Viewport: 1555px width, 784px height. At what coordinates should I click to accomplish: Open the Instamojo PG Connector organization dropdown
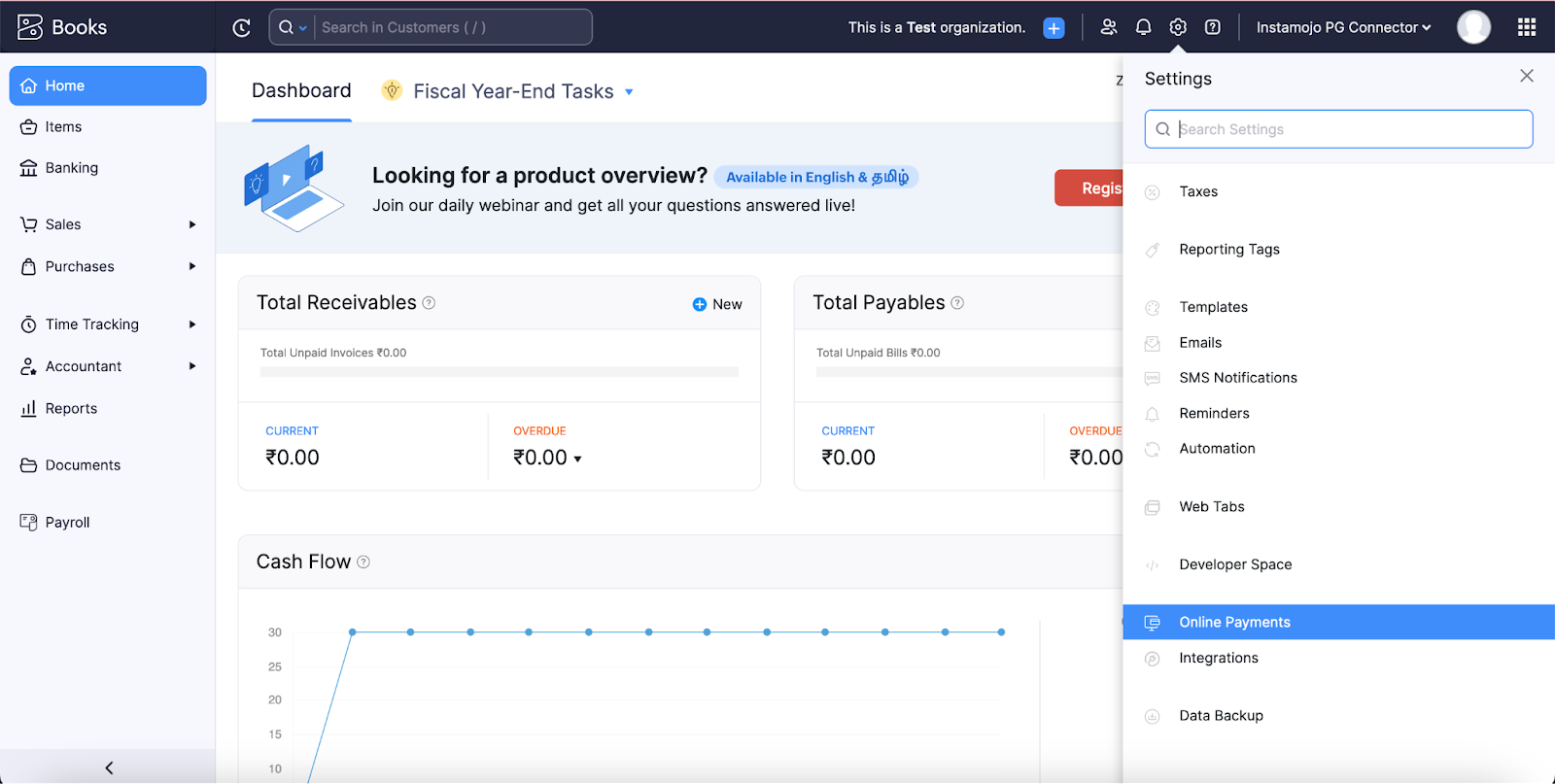point(1343,27)
